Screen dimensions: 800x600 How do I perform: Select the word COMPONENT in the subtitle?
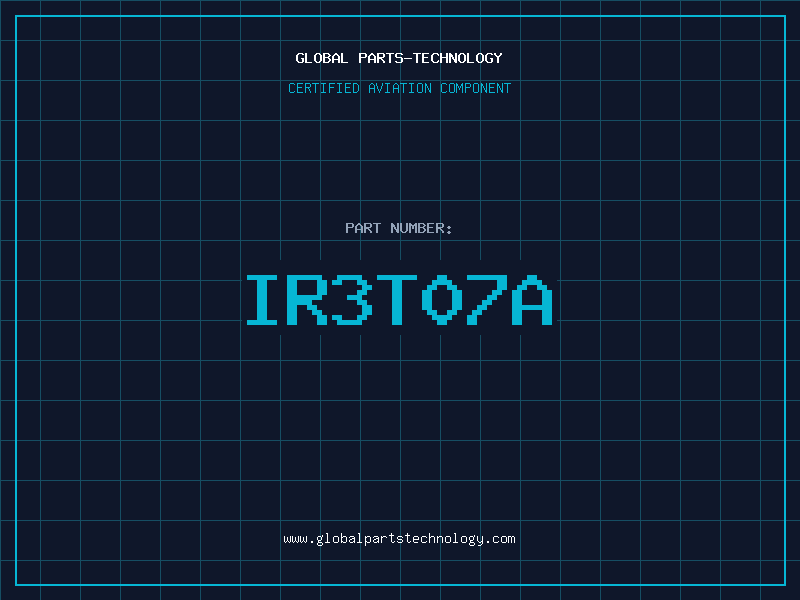pyautogui.click(x=475, y=88)
